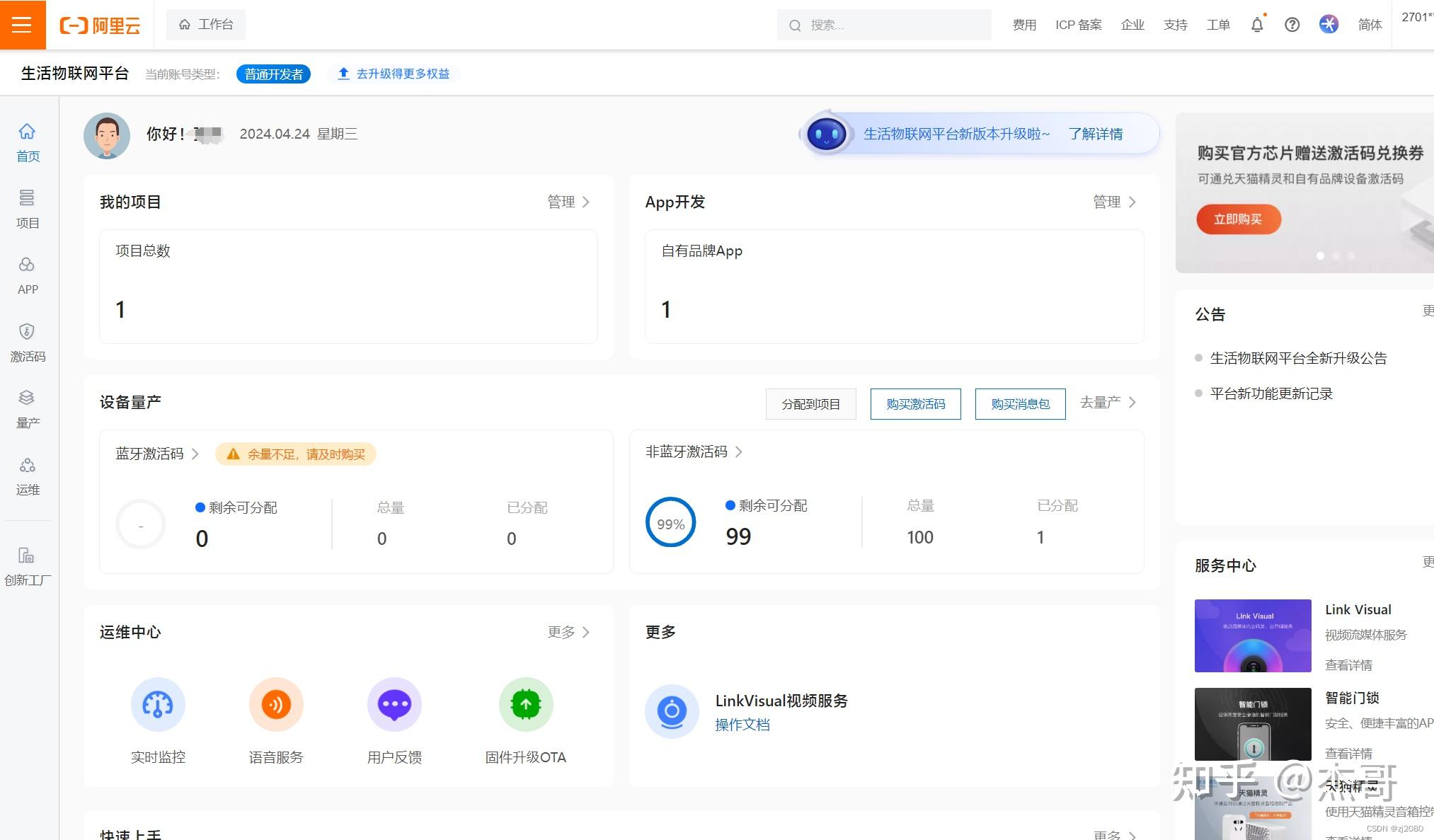Open the 费用 menu item
1434x840 pixels.
[1023, 24]
